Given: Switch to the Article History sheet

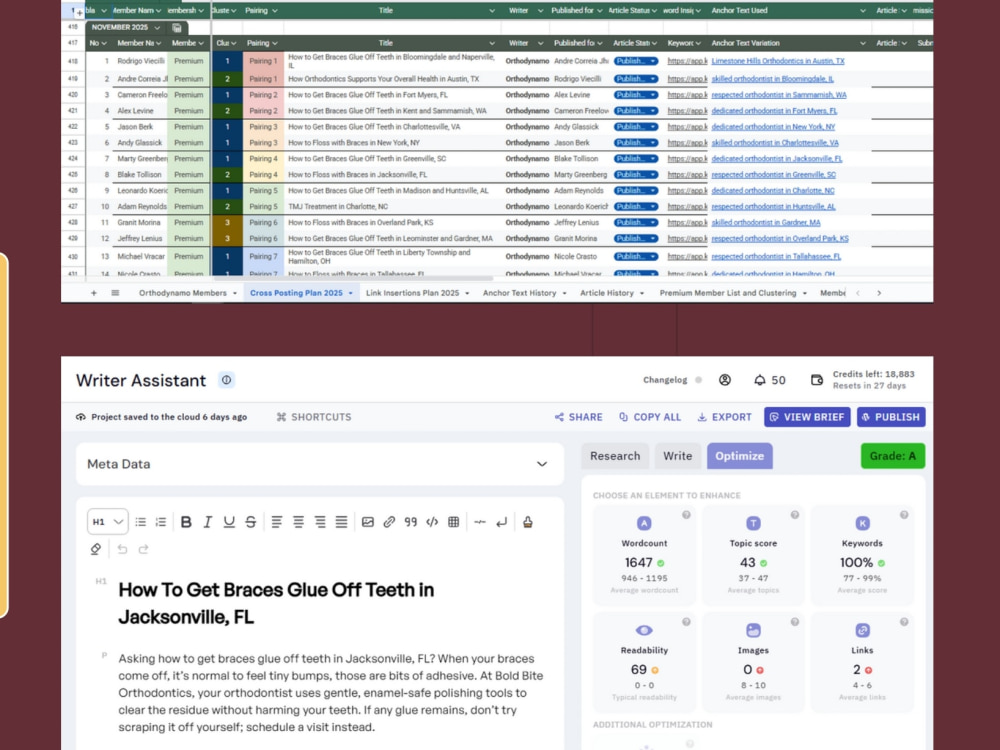Looking at the screenshot, I should tap(607, 293).
